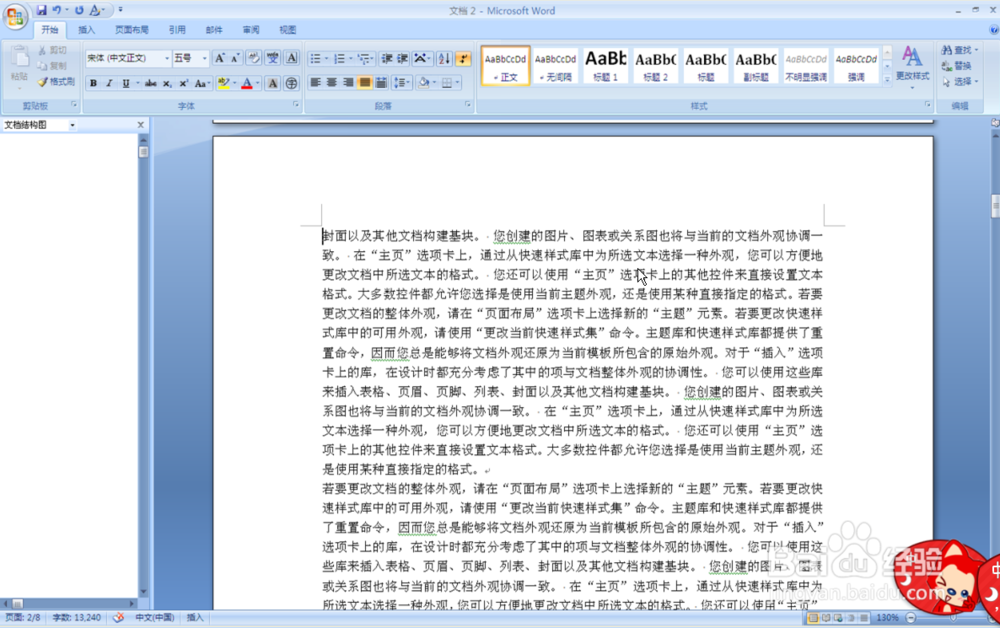Expand the styles gallery More arrow
1000x628 pixels.
coord(887,80)
